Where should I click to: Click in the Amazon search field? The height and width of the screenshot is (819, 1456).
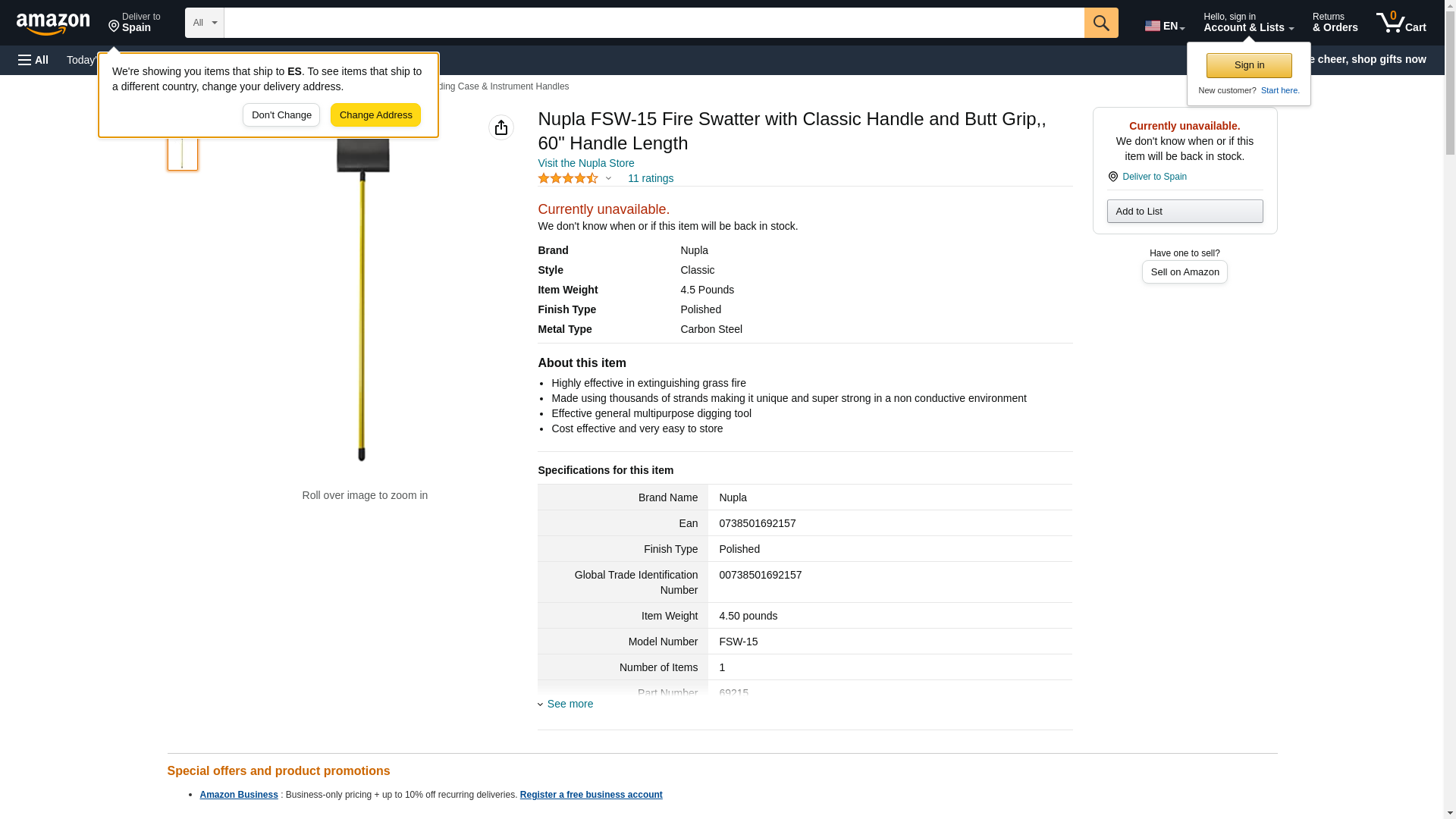point(654,23)
